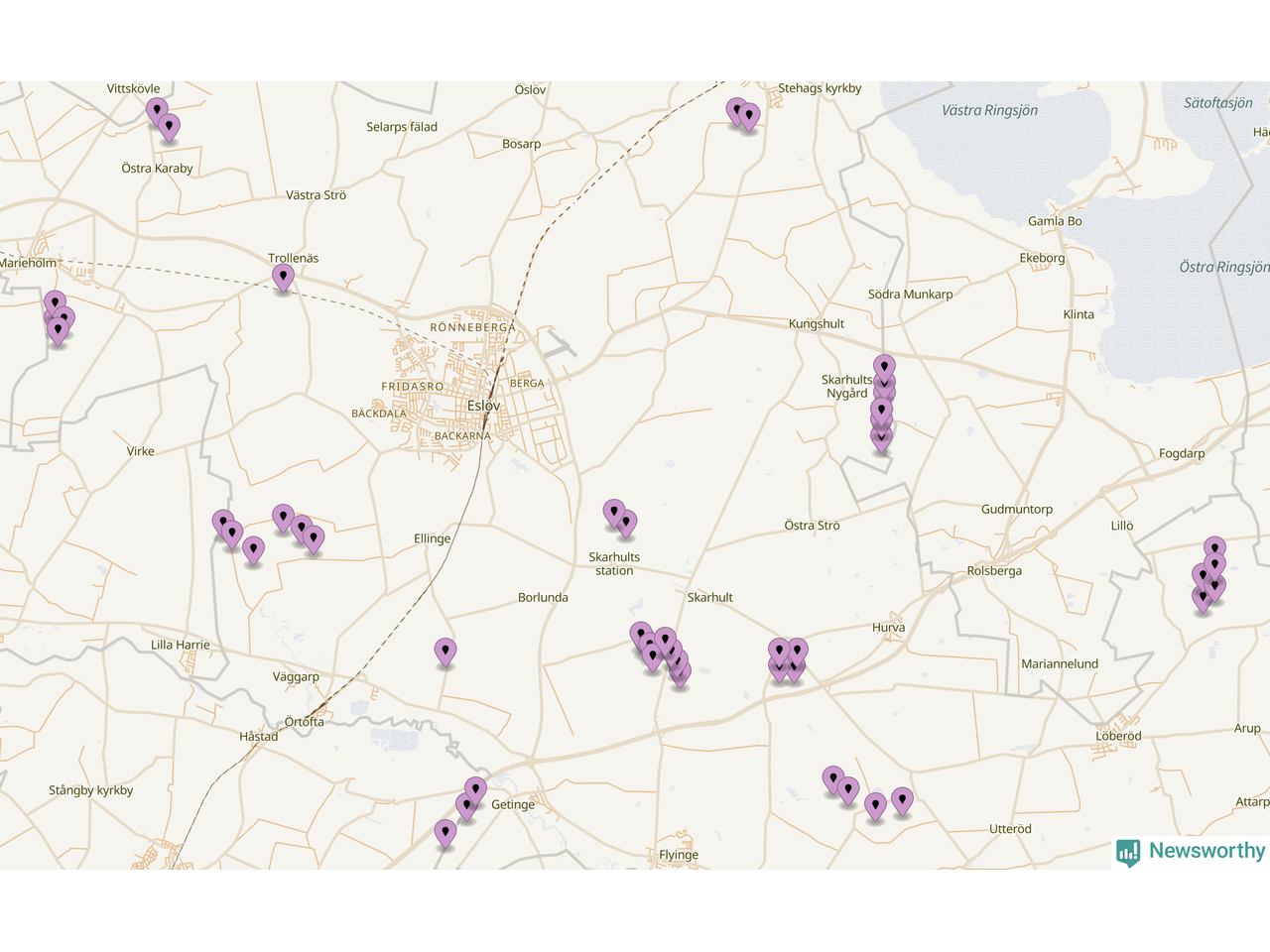Click the Rolsberga place label
The height and width of the screenshot is (952, 1270).
pyautogui.click(x=994, y=570)
